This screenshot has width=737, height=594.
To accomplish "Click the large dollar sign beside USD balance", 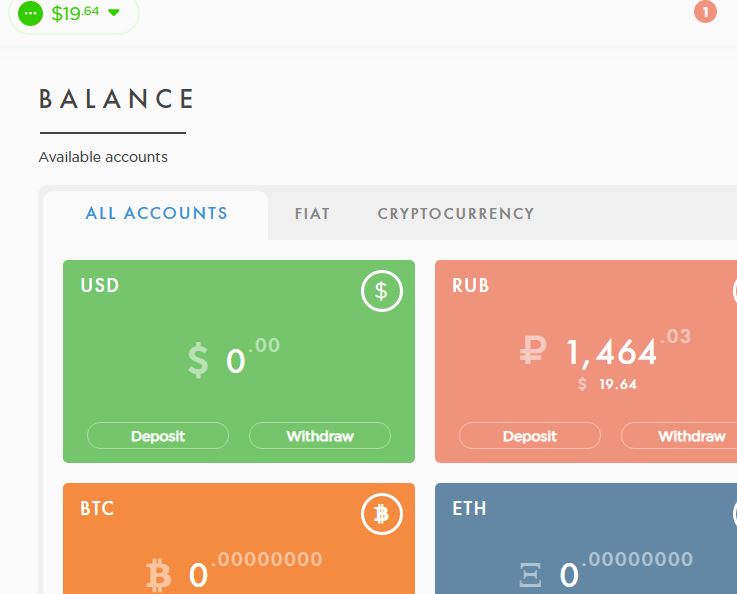I will (x=198, y=360).
